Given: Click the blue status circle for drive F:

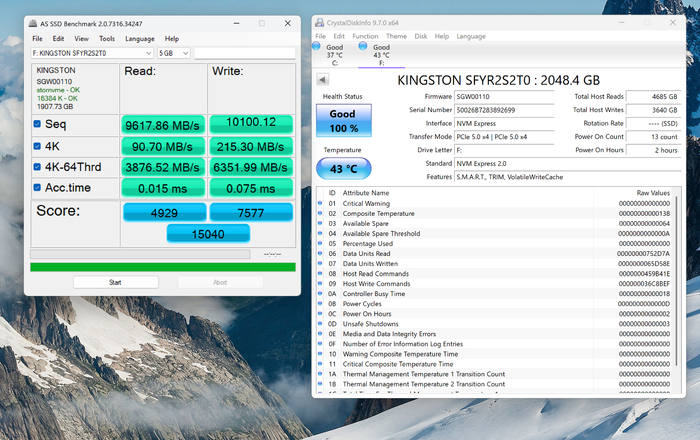Looking at the screenshot, I should point(363,46).
